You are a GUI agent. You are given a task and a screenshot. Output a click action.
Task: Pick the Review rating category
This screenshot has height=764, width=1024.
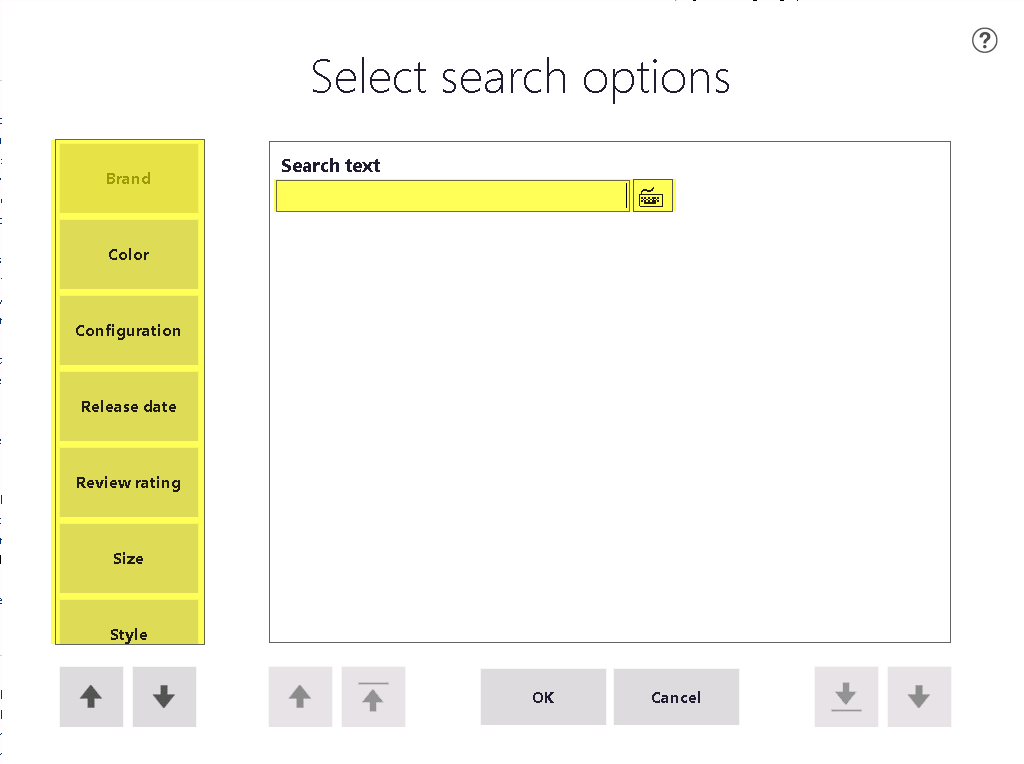click(129, 483)
